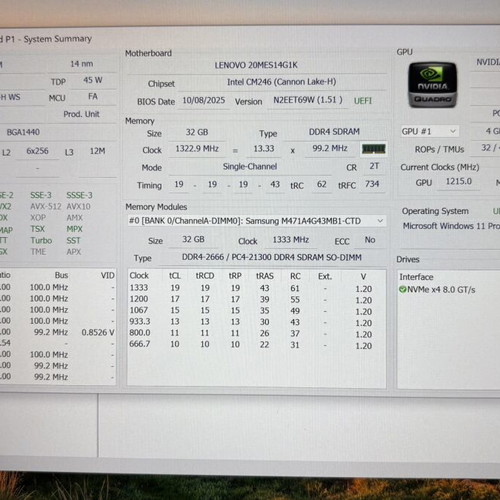This screenshot has width=500, height=500.
Task: Click L2 cache value 6x256
Action: coord(37,151)
